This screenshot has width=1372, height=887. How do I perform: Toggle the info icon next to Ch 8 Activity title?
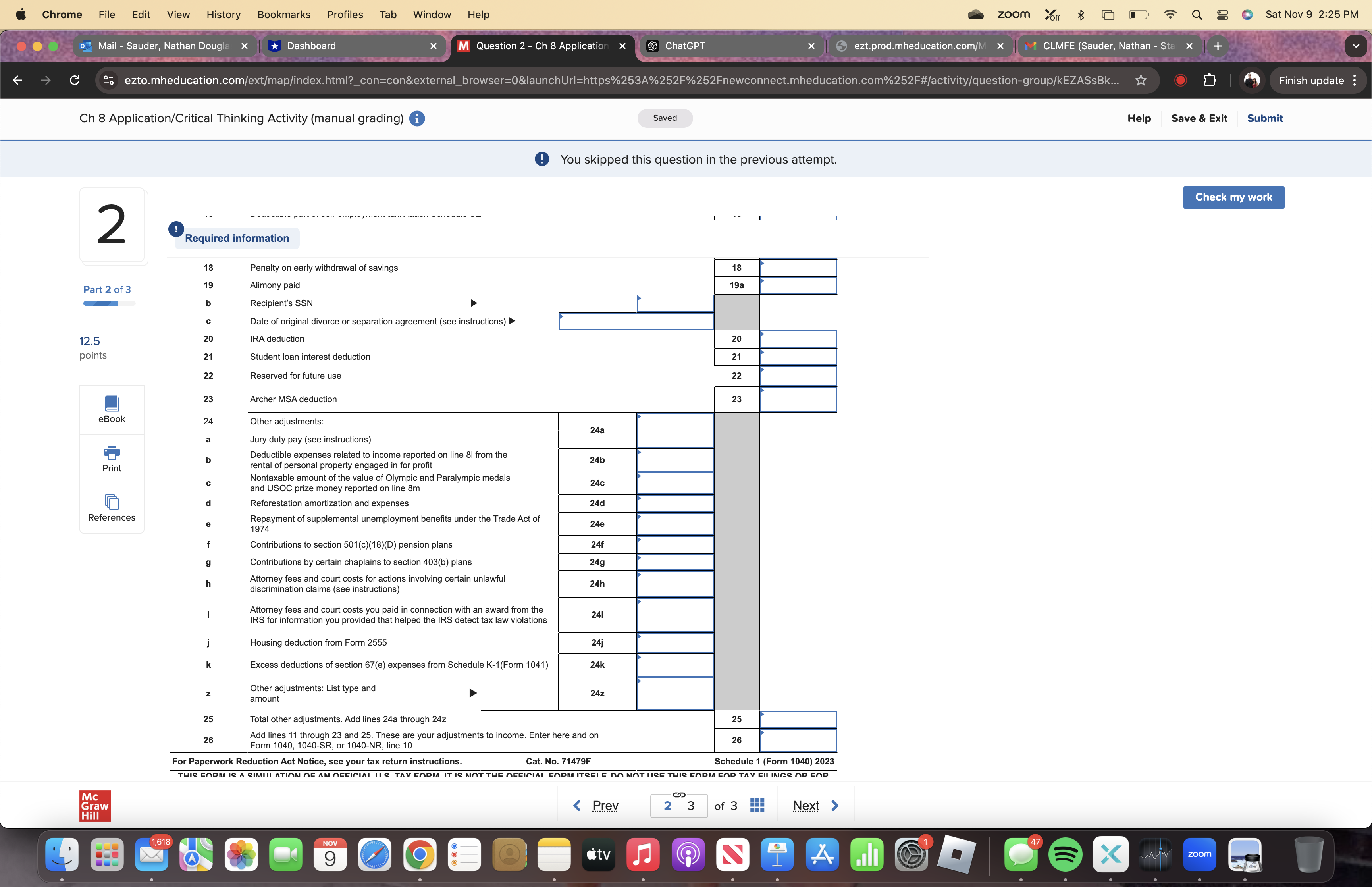418,118
